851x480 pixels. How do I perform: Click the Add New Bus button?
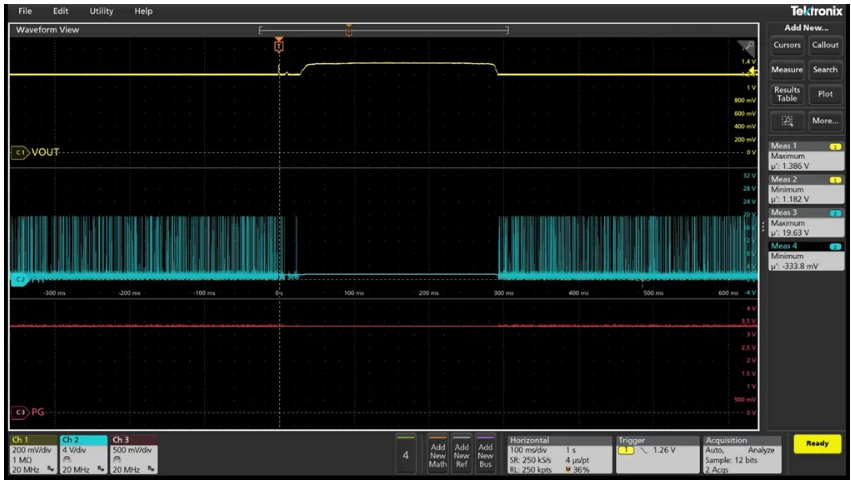tap(485, 453)
